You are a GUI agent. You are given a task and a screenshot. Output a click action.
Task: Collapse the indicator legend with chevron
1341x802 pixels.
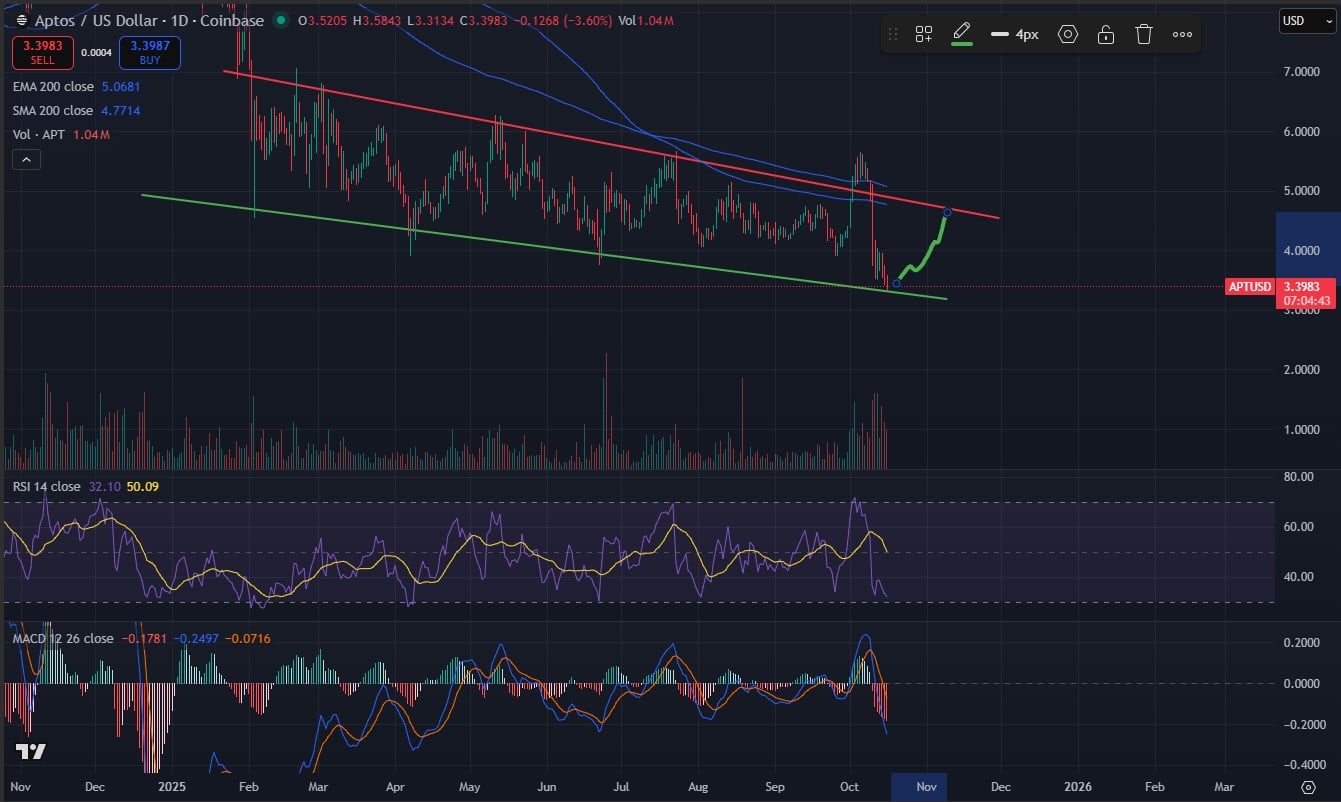[26, 159]
